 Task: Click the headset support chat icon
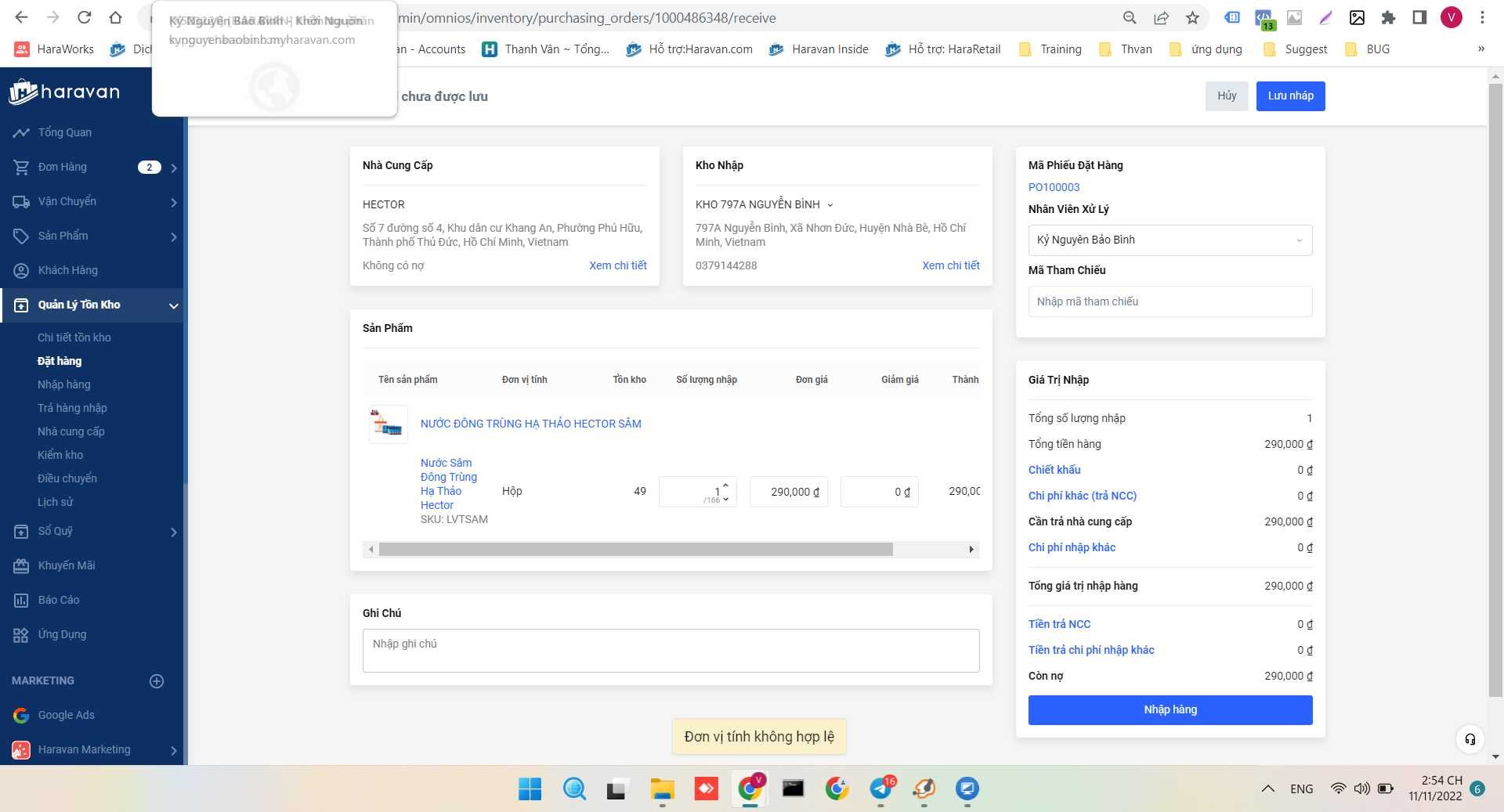1470,739
